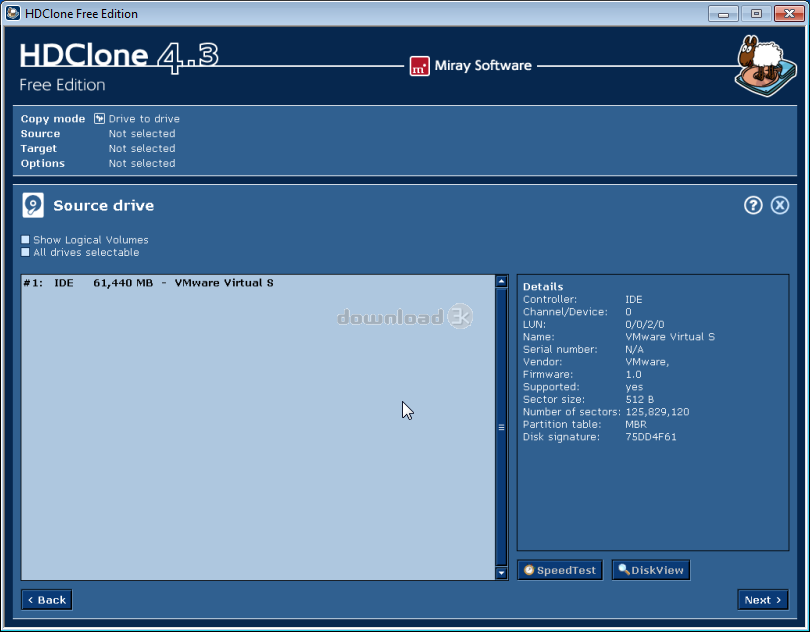
Task: Click the Miray Software logo
Action: click(419, 65)
